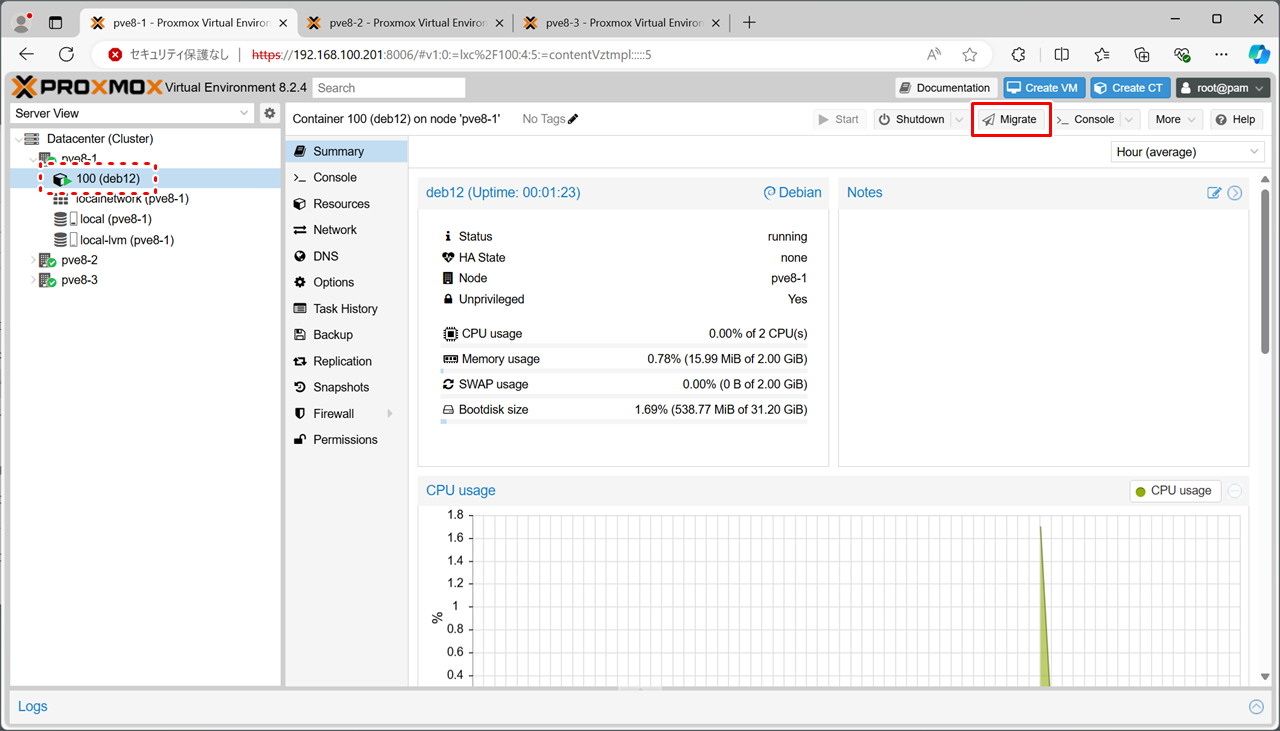Add page to favorites star icon
The height and width of the screenshot is (731, 1280).
[x=969, y=55]
